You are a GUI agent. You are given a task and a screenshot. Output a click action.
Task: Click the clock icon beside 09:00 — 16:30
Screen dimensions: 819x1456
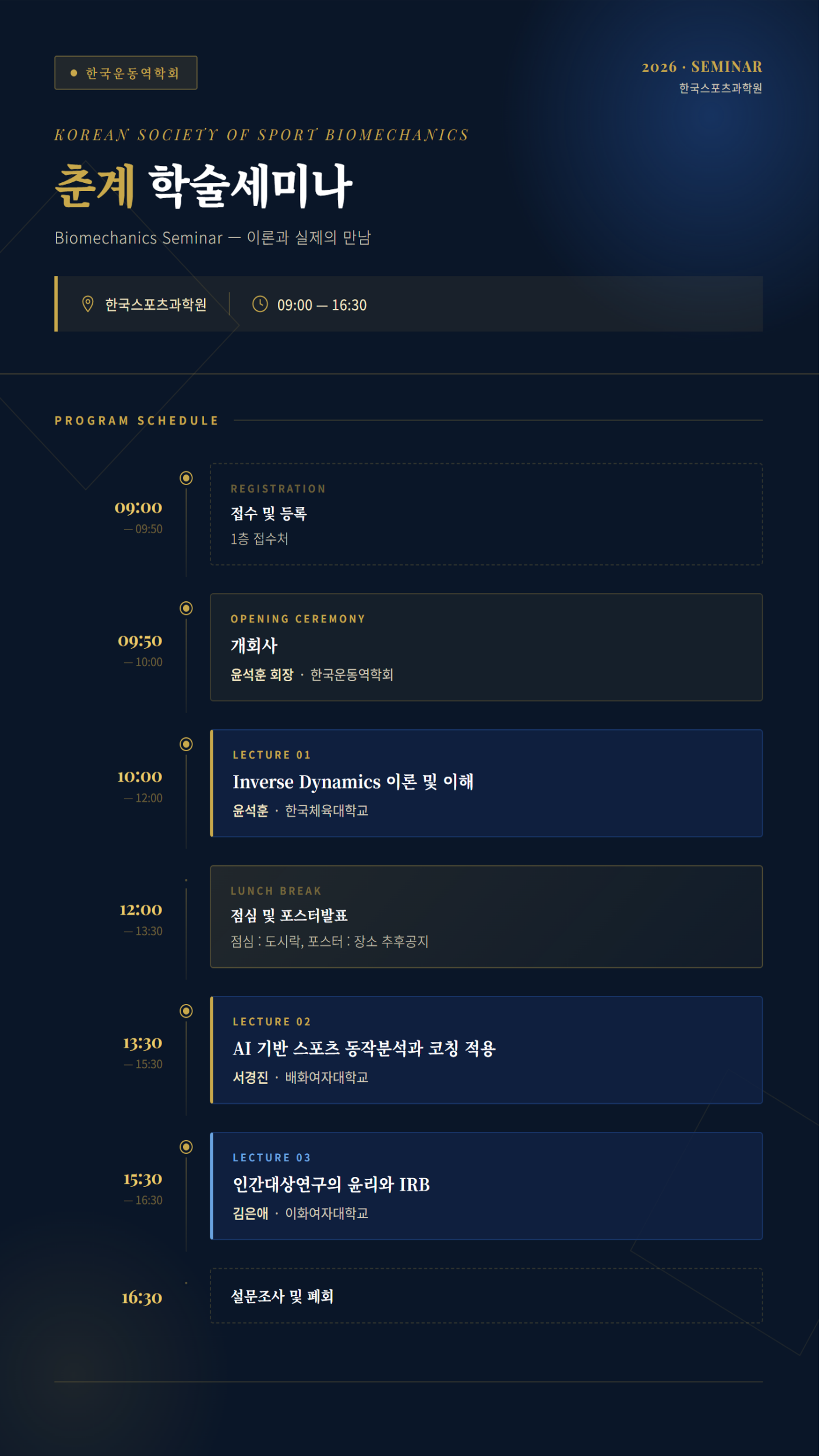point(260,304)
